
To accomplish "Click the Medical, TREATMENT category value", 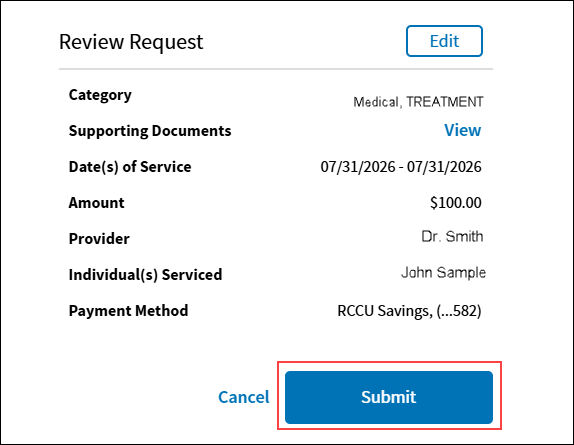I will pos(418,102).
